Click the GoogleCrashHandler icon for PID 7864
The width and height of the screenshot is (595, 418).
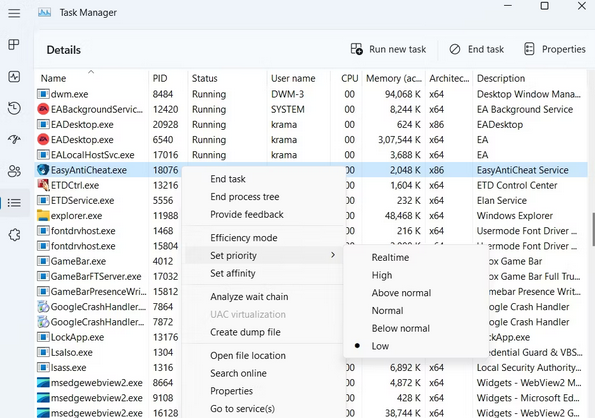(x=43, y=306)
